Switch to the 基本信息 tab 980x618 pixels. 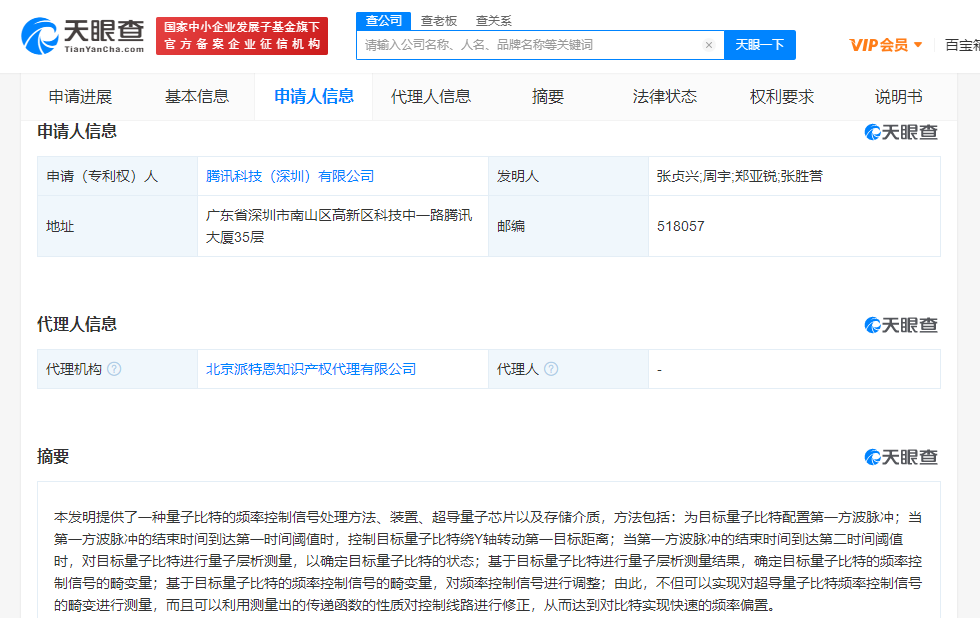pos(197,97)
